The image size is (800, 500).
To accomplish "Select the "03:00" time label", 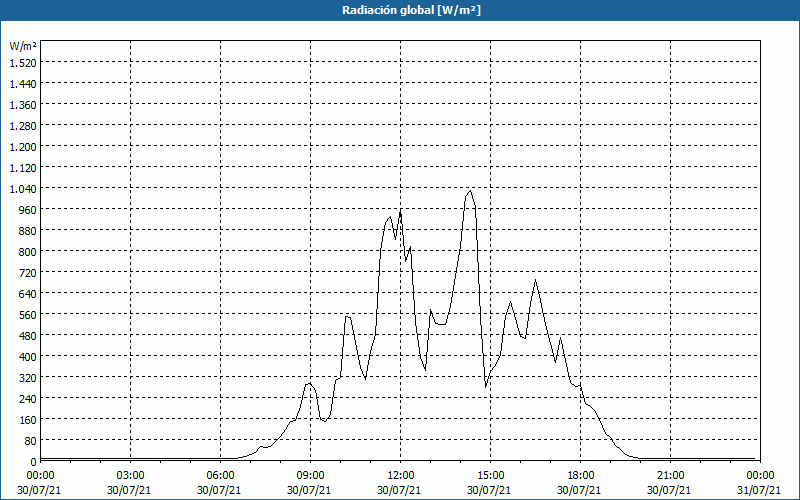I will (131, 476).
